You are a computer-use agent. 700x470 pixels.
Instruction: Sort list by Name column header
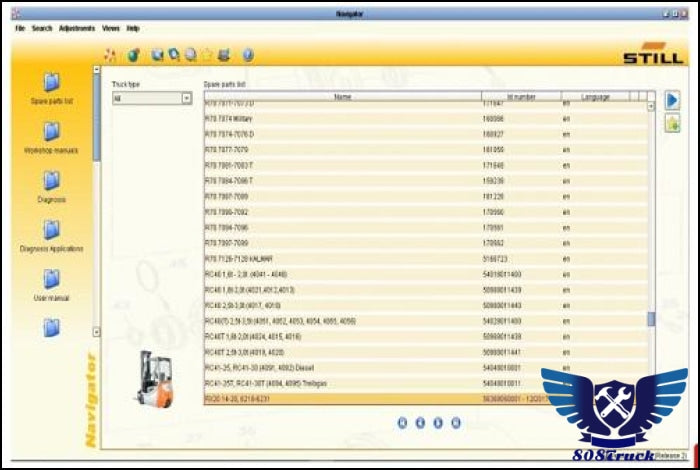[342, 97]
